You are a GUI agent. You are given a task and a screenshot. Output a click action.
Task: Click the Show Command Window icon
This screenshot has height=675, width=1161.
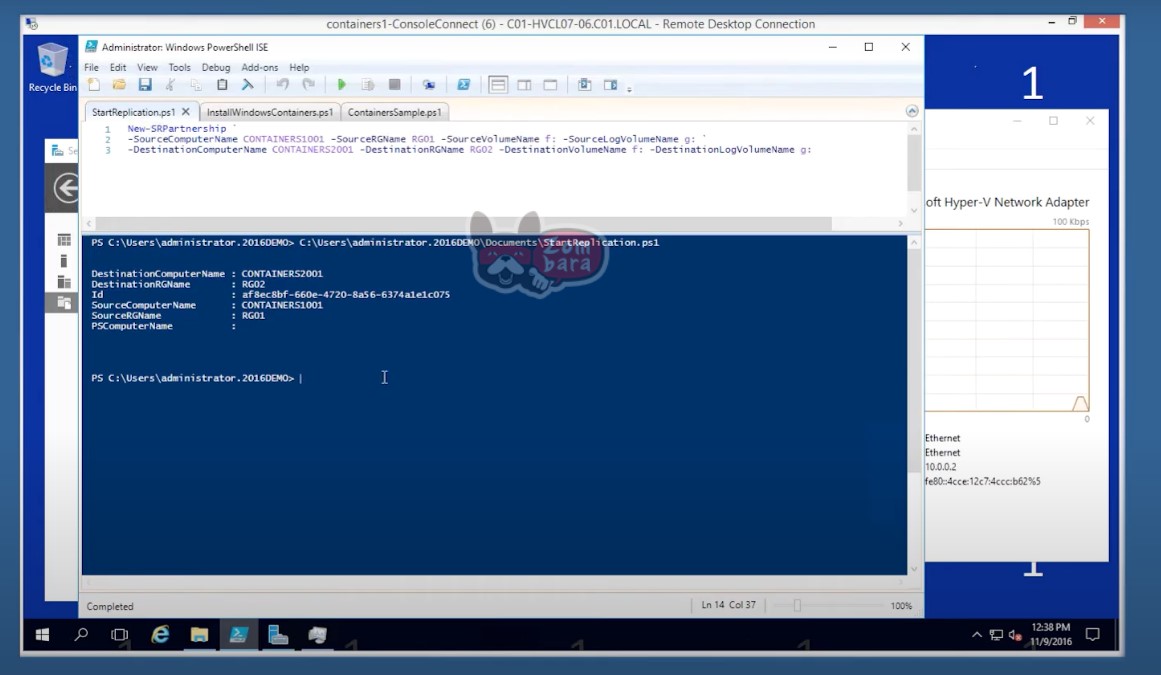click(x=584, y=85)
